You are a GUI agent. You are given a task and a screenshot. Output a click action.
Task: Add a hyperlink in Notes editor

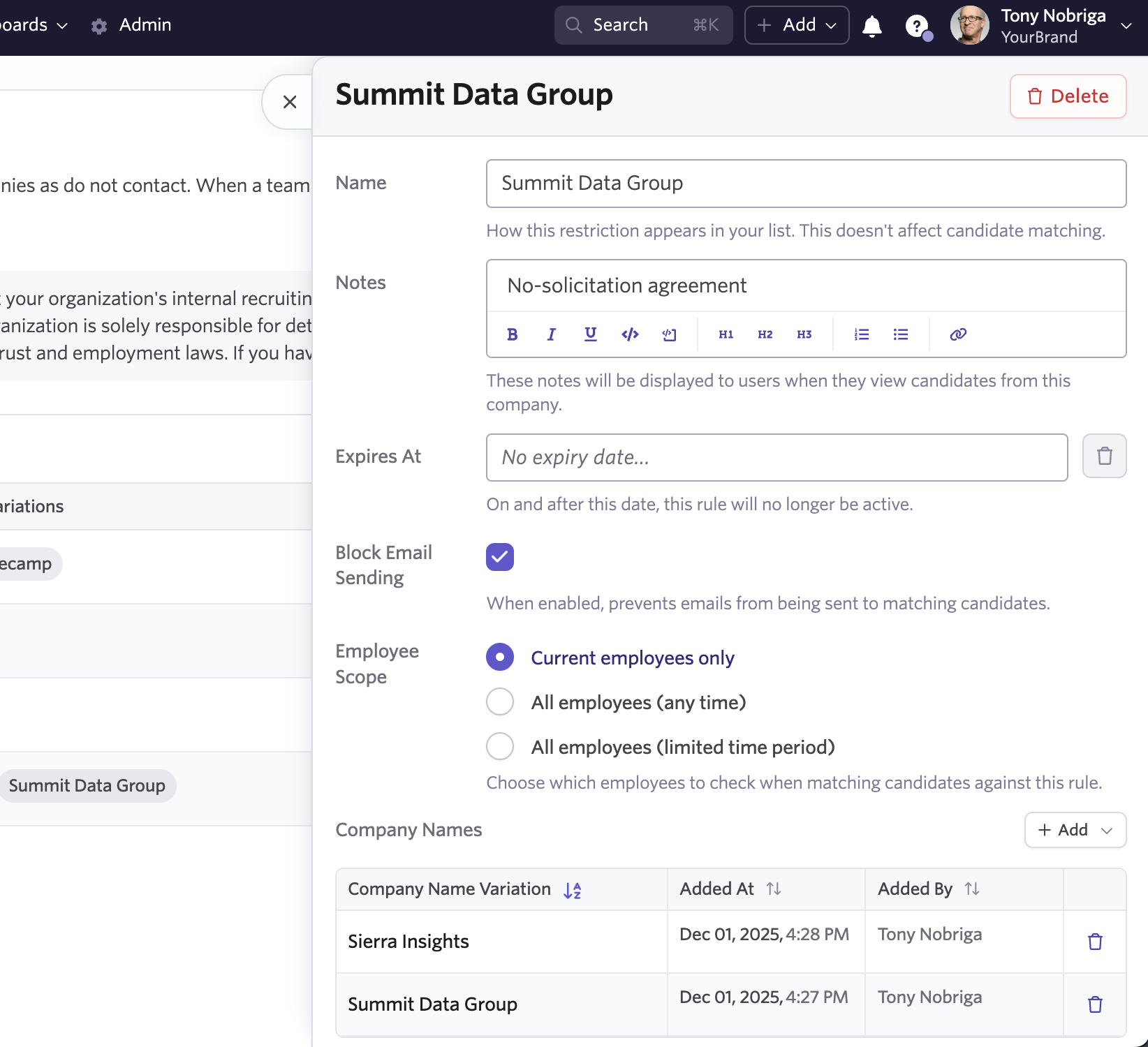957,334
